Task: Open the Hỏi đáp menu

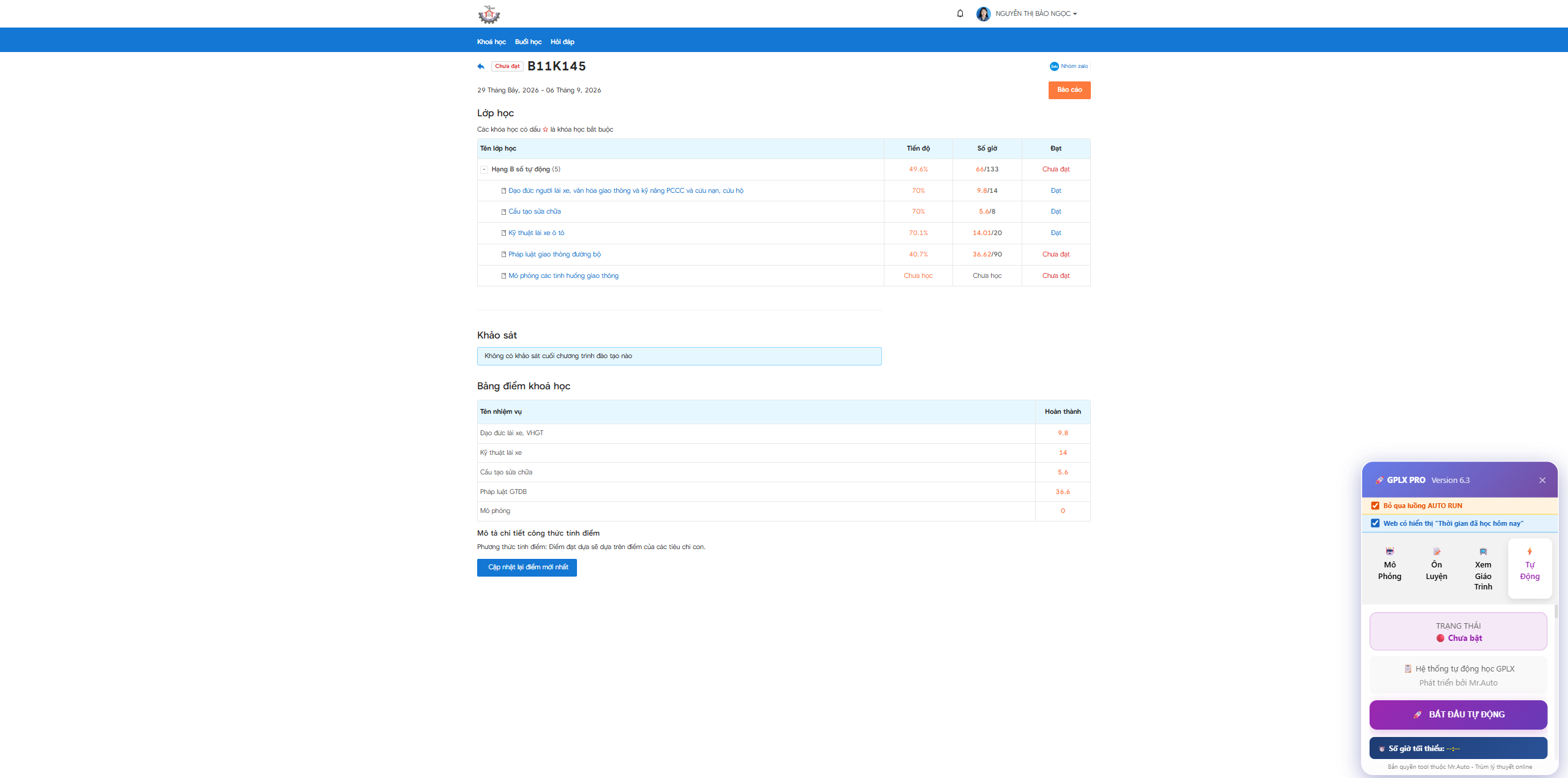Action: [562, 42]
